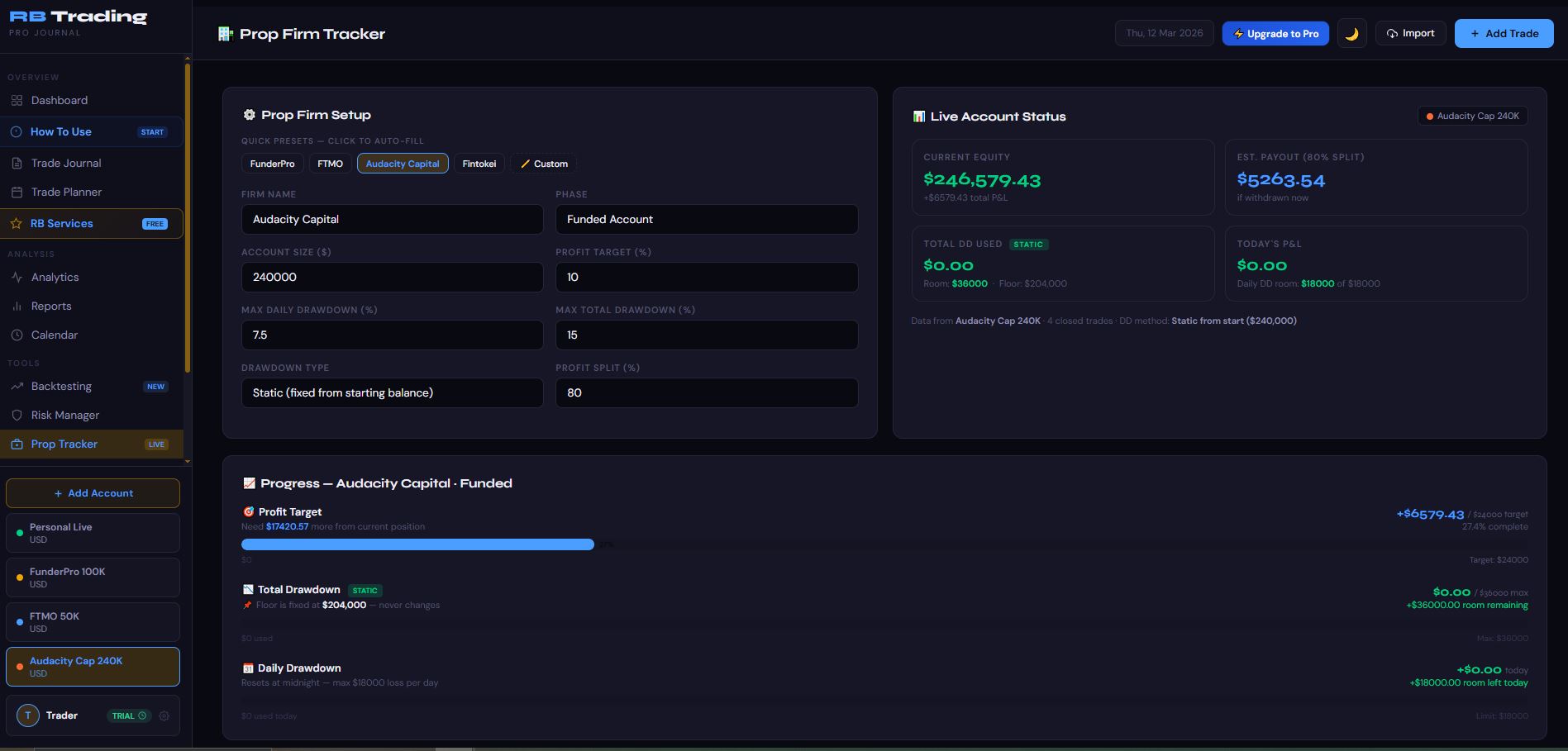Open the Phase dropdown showing Funded Account
This screenshot has height=751, width=1568.
[x=707, y=219]
